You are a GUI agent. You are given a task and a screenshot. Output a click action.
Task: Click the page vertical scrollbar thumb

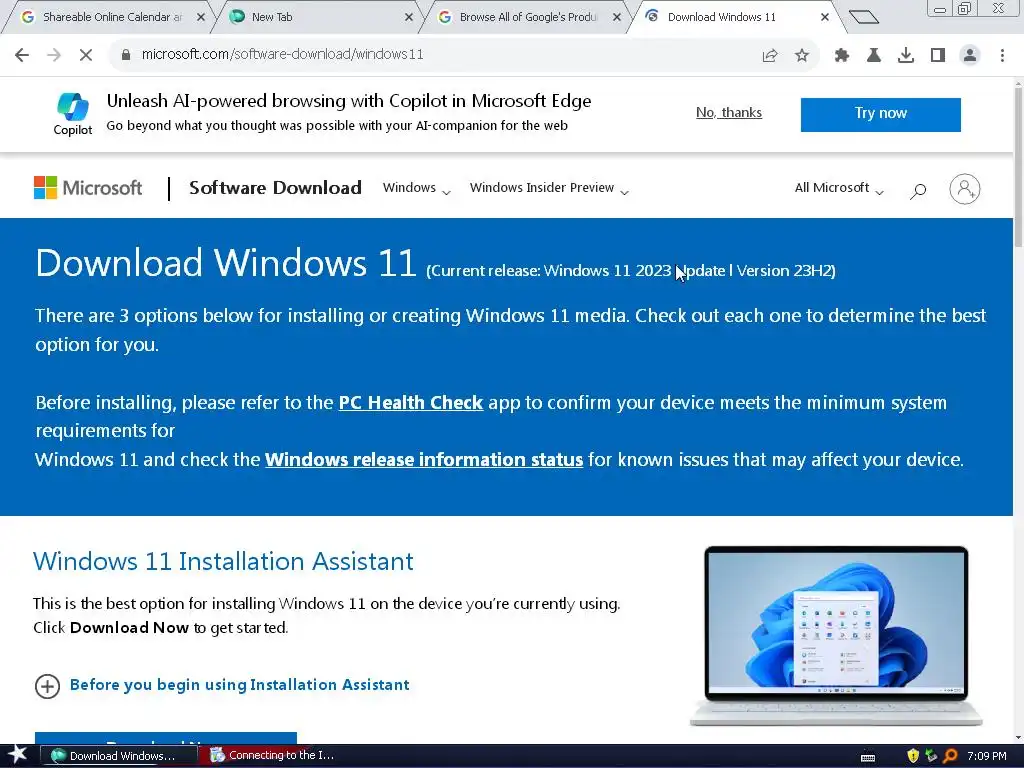coord(1018,165)
